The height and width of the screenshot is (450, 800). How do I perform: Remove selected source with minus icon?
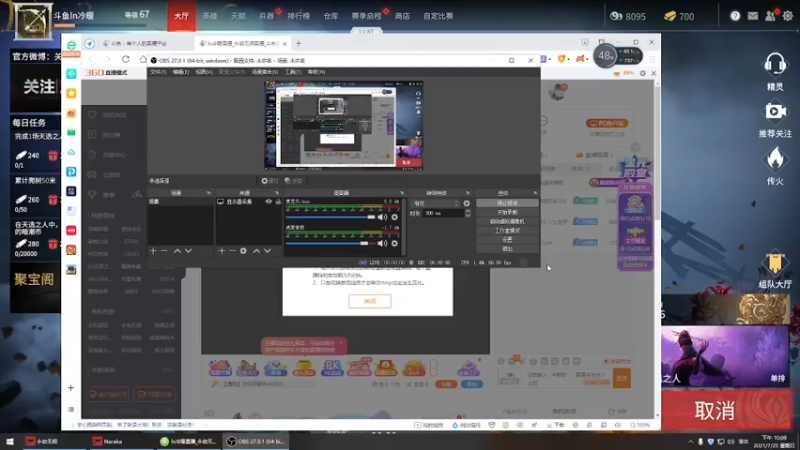[232, 251]
